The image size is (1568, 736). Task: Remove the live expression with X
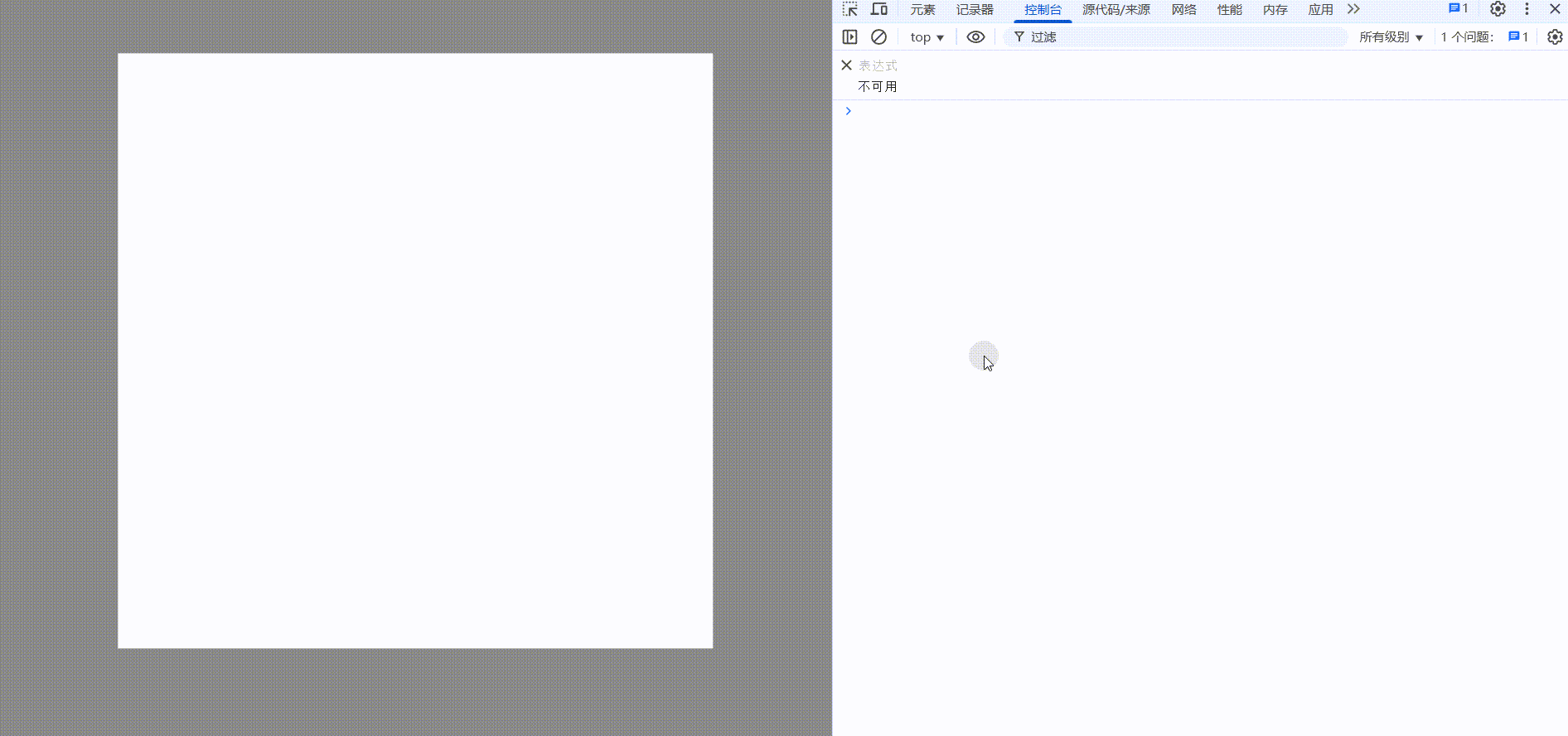[x=846, y=65]
